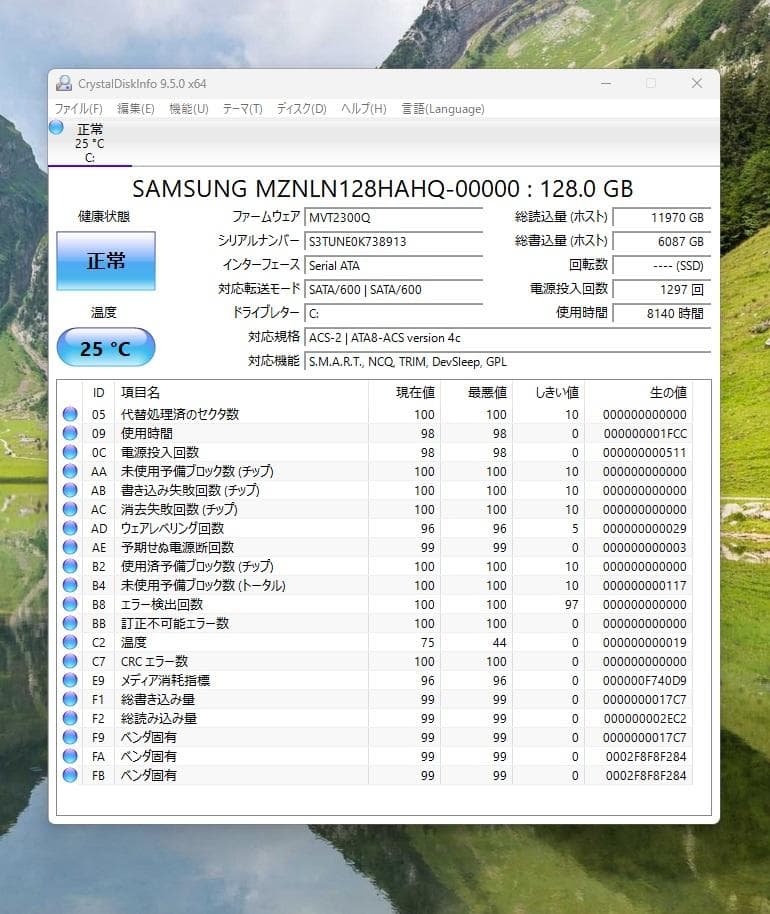Click the interface field Serial ATA
This screenshot has height=914, width=770.
pyautogui.click(x=393, y=265)
